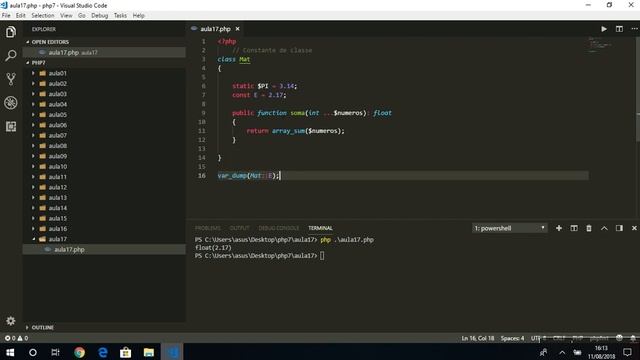Click the notification bell in status bar
The width and height of the screenshot is (640, 360).
click(633, 338)
